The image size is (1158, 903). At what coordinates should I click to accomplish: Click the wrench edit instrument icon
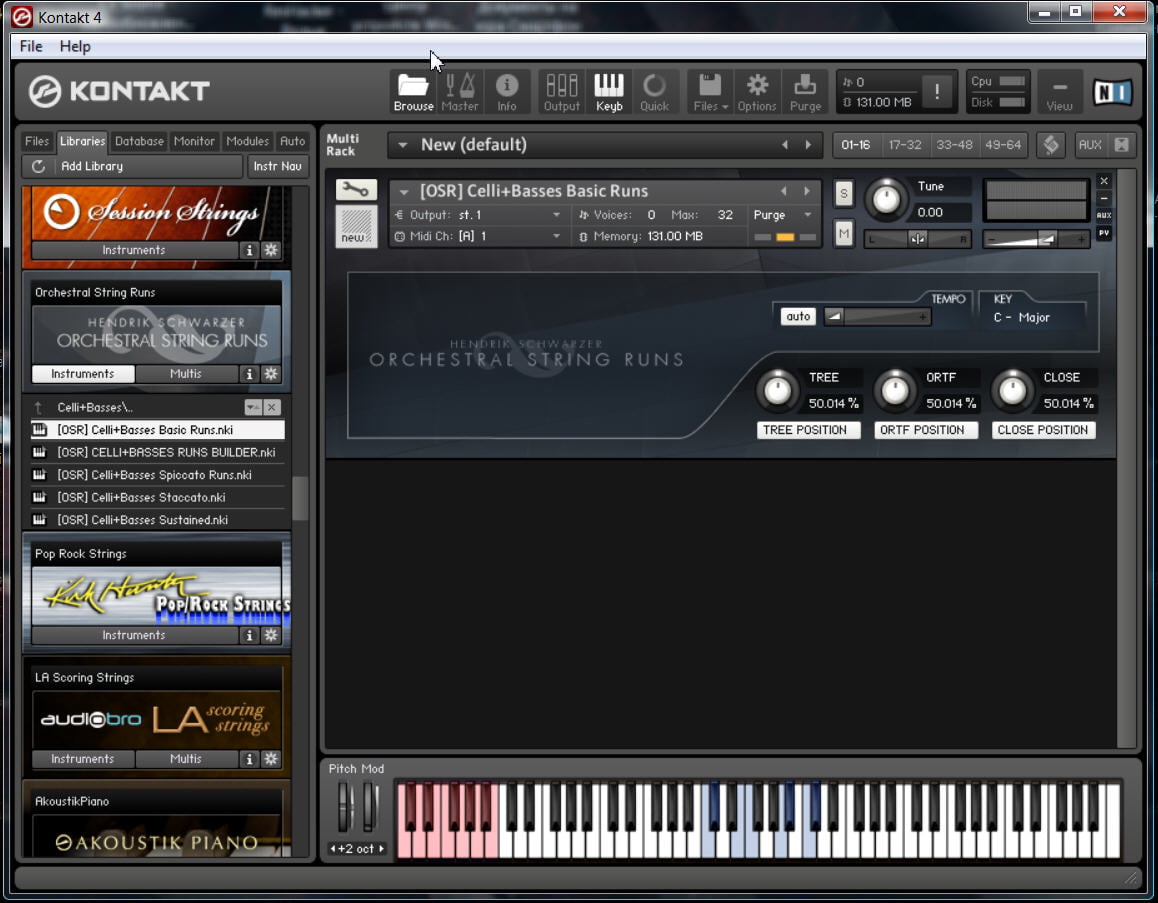click(356, 190)
